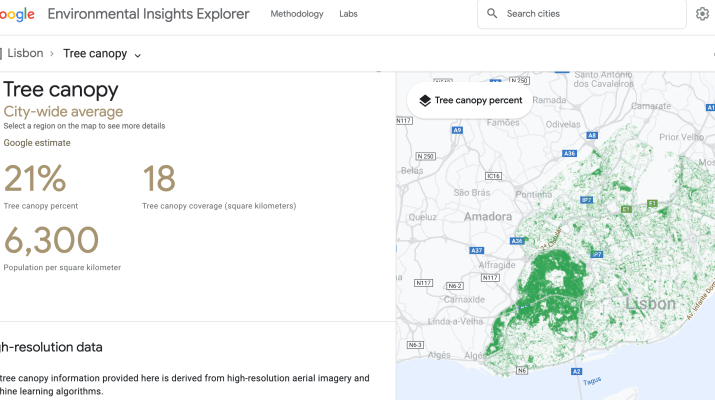The image size is (715, 400).
Task: Click the Amadora label on map
Action: point(488,216)
